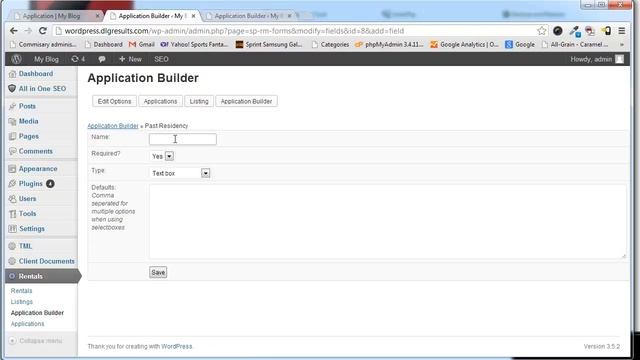
Task: Open the New menu in admin bar
Action: coord(130,59)
